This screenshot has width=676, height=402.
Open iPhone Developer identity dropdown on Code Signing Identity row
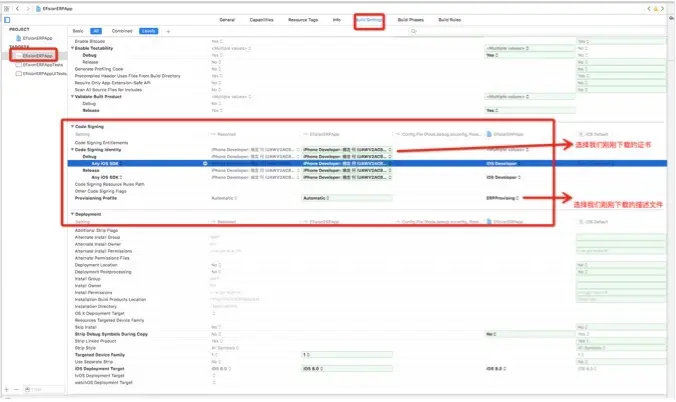347,150
